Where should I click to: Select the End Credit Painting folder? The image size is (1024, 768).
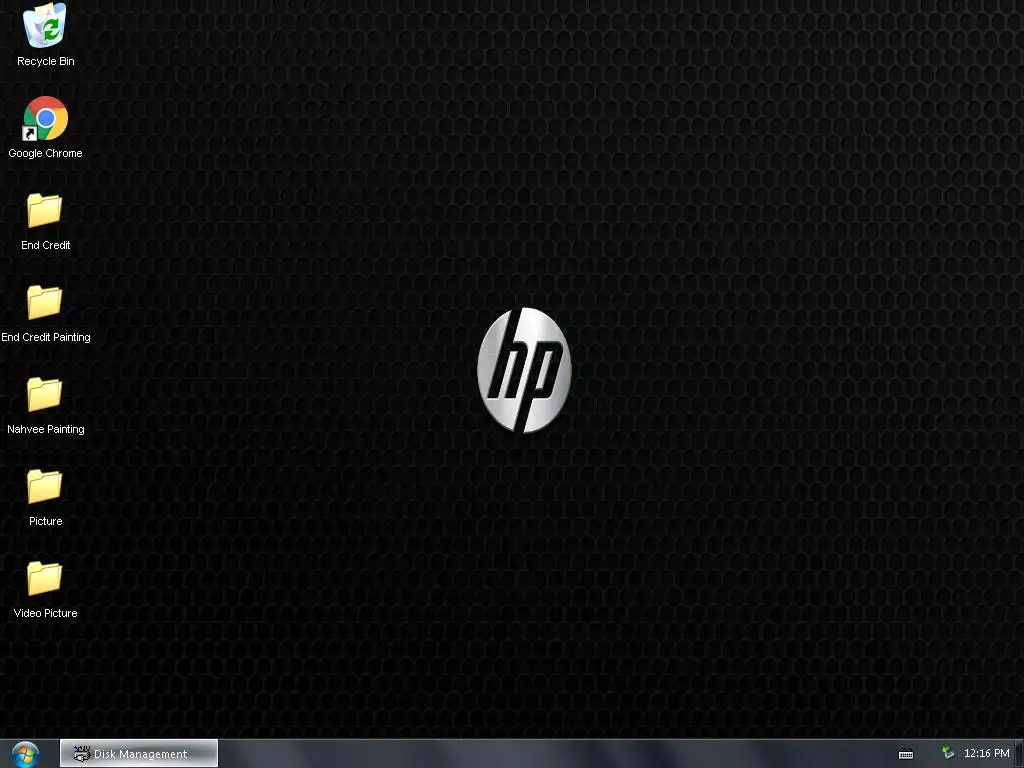pyautogui.click(x=44, y=302)
